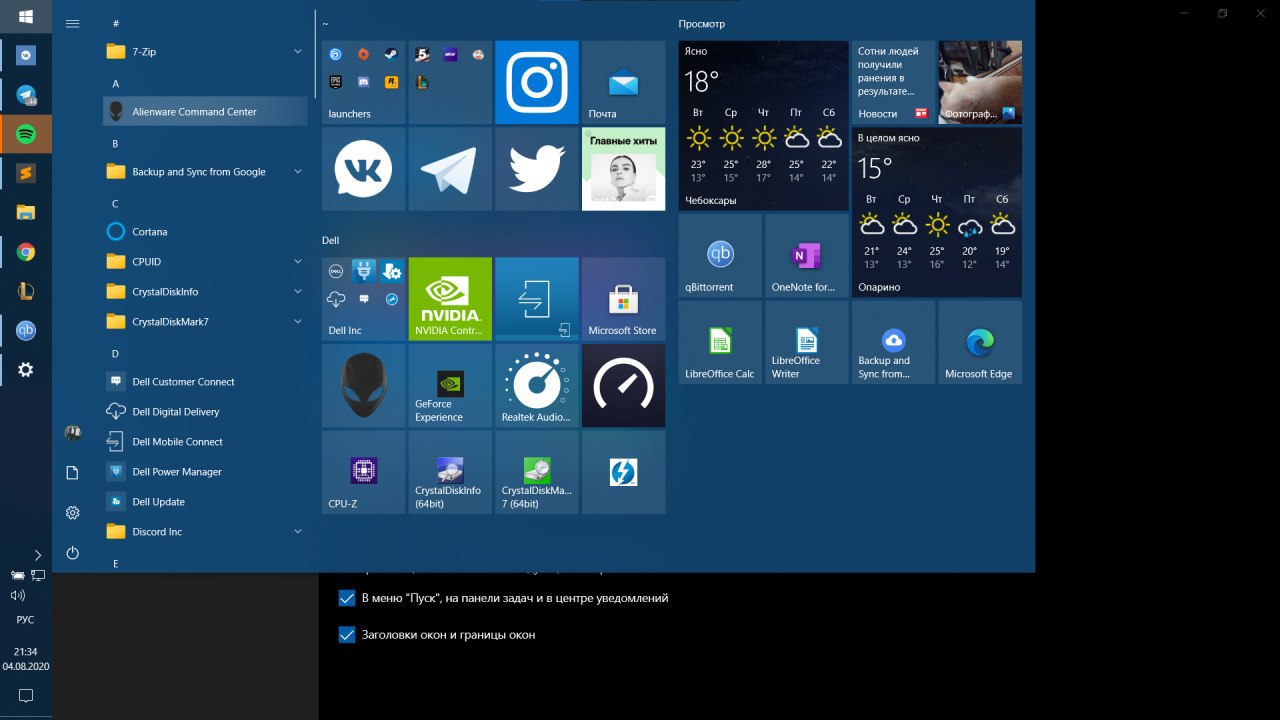The height and width of the screenshot is (720, 1280).
Task: Open Dell Customer Connect entry
Action: (x=205, y=381)
